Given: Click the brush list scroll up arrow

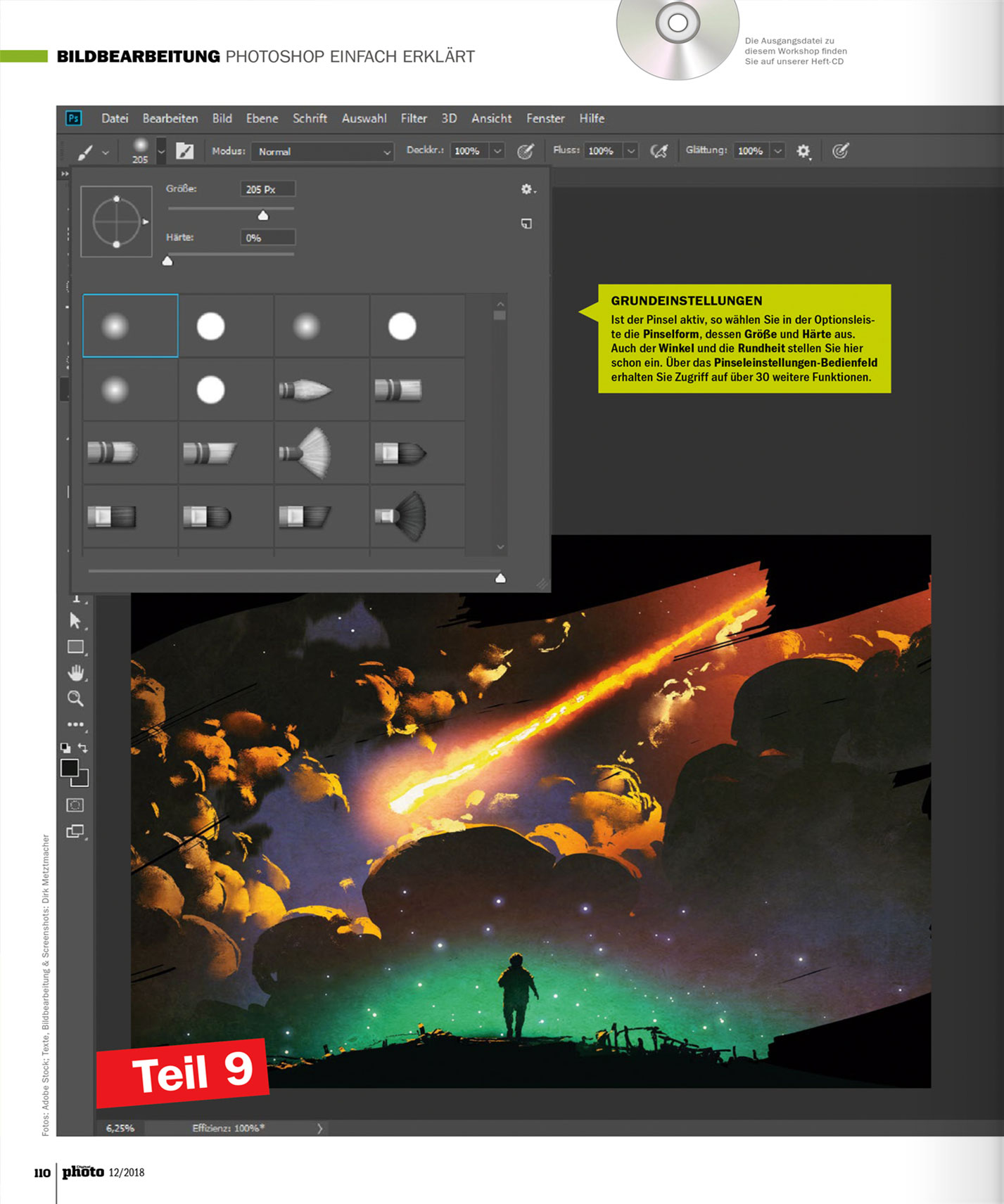Looking at the screenshot, I should (x=500, y=304).
